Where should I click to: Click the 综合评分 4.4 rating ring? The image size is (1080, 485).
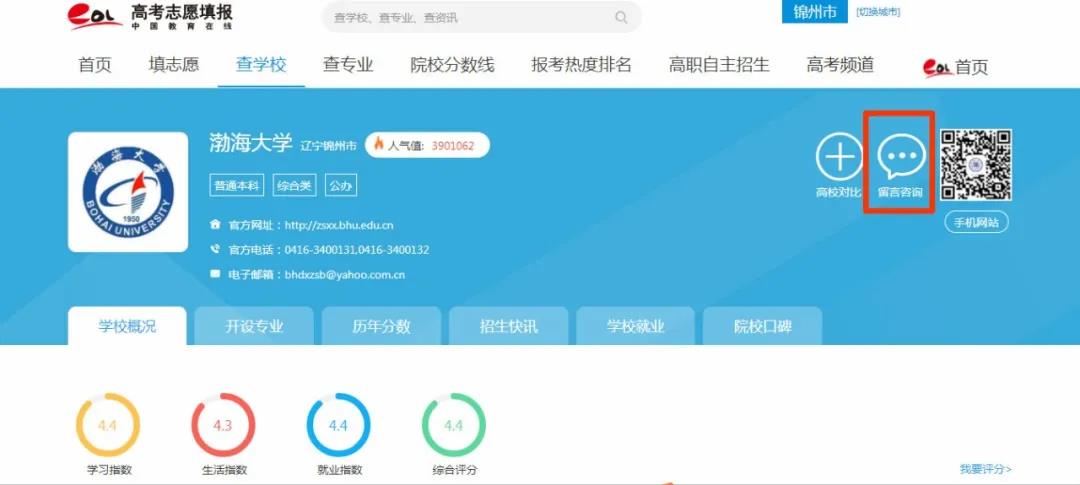(x=454, y=425)
